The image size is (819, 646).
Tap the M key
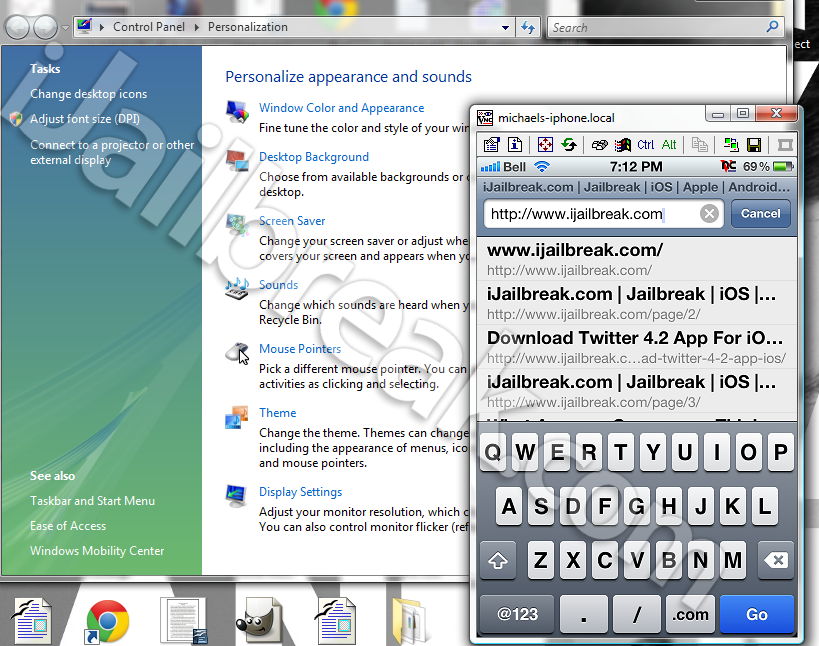click(733, 560)
